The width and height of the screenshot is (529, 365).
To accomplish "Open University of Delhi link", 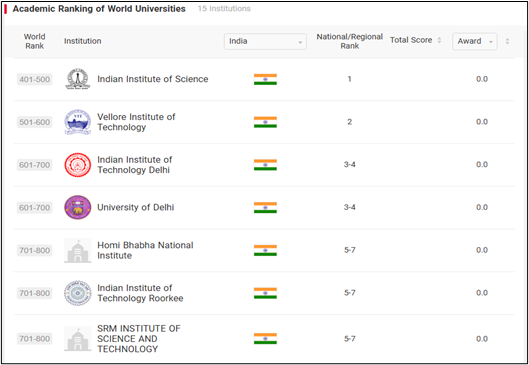I will point(136,207).
